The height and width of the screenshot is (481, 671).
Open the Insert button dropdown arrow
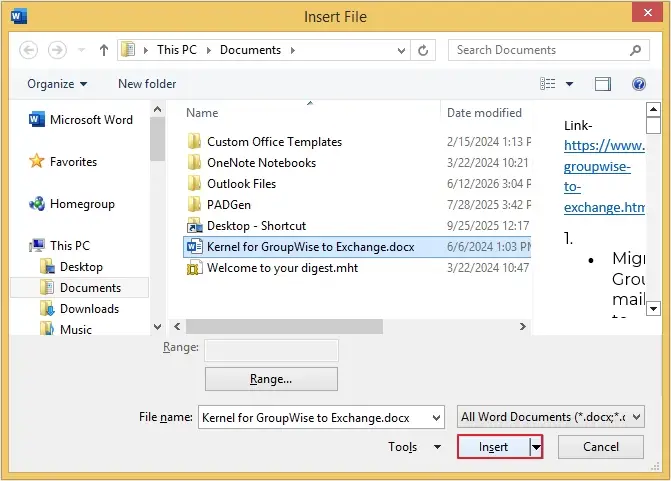tap(536, 448)
